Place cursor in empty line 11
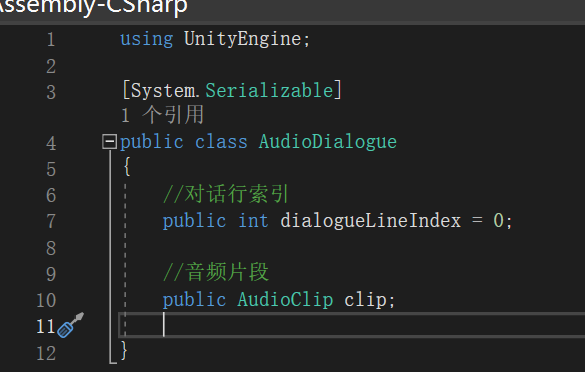This screenshot has width=585, height=372. pos(351,325)
